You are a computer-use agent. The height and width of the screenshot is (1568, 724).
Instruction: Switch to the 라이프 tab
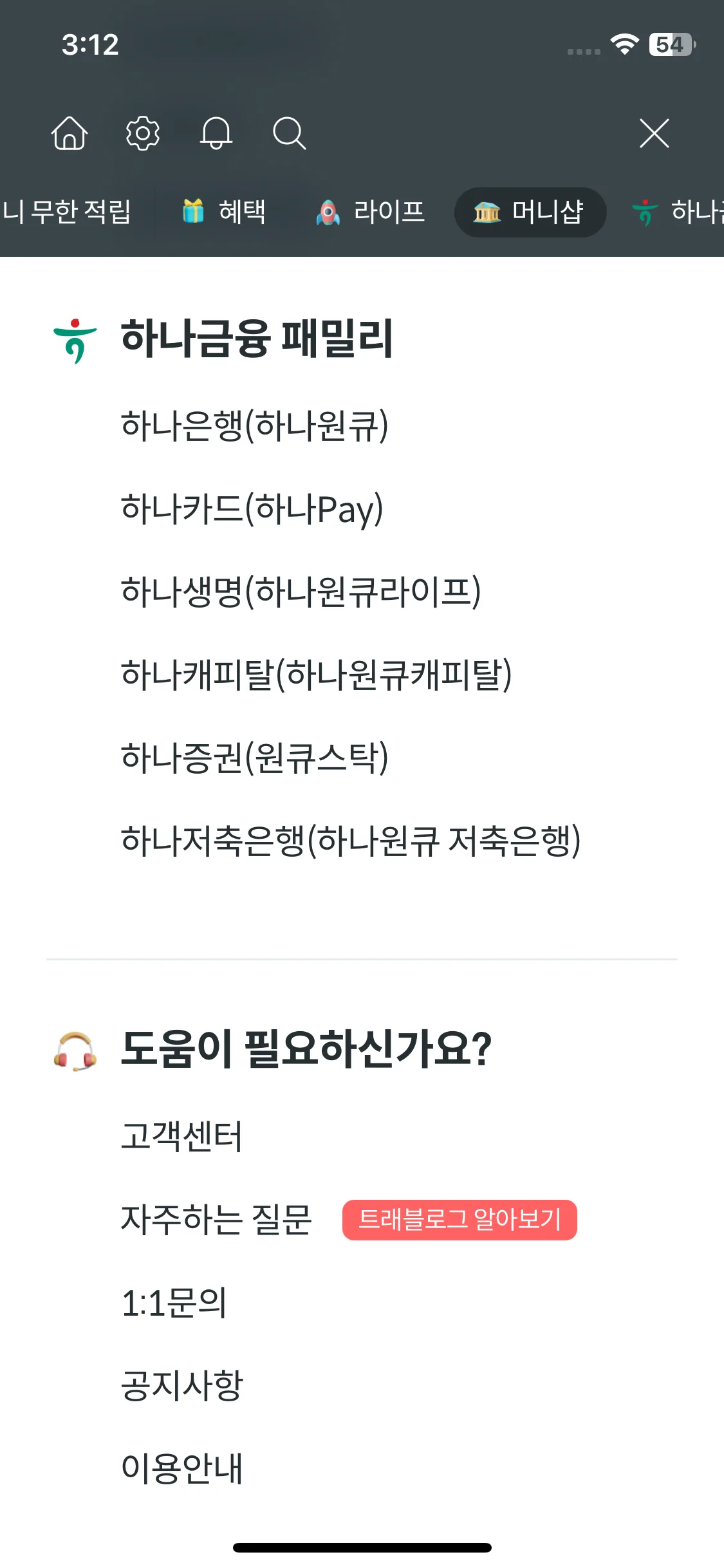pos(370,212)
